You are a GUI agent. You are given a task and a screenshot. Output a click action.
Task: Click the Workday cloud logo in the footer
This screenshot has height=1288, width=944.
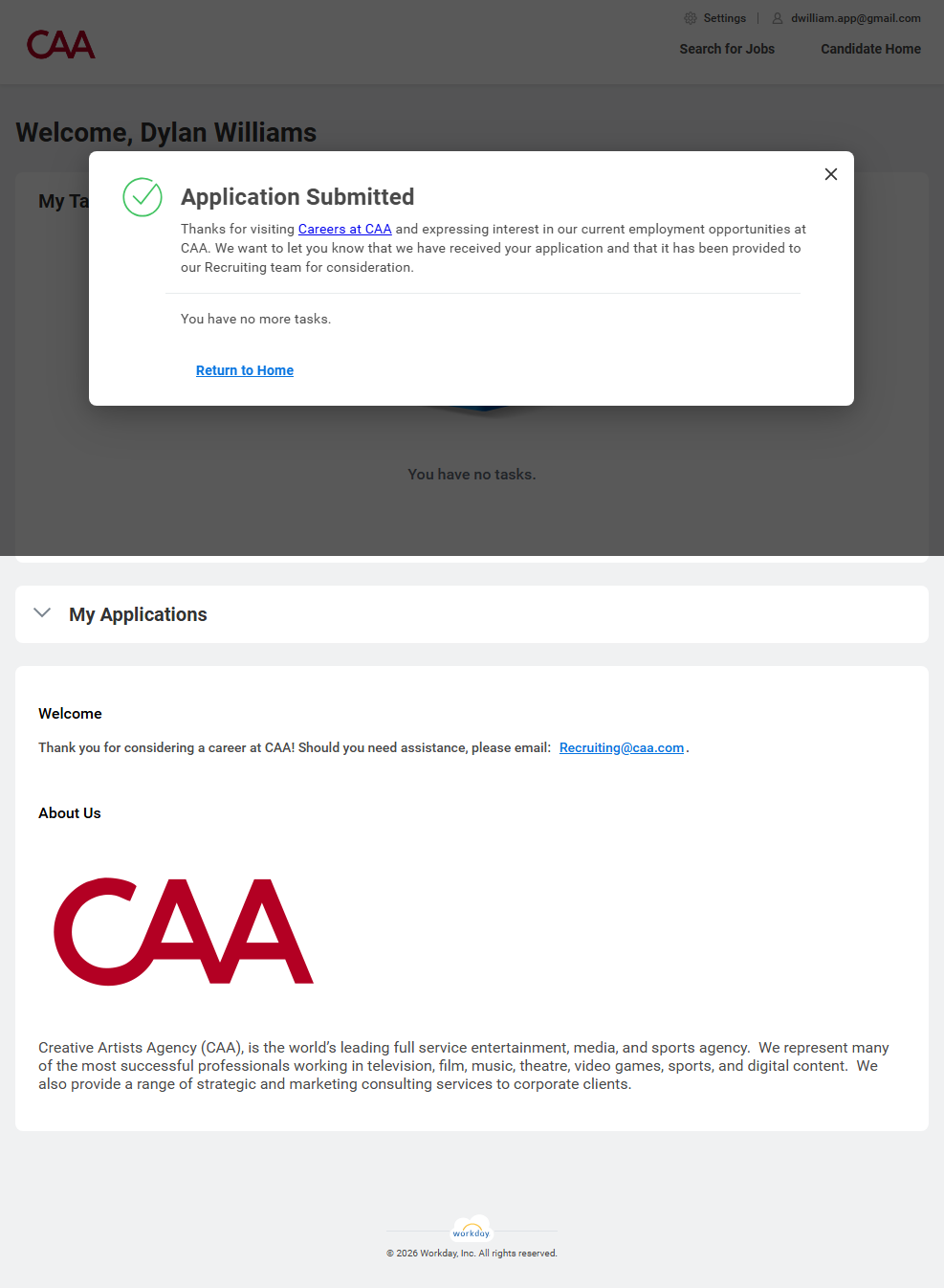pyautogui.click(x=472, y=1229)
